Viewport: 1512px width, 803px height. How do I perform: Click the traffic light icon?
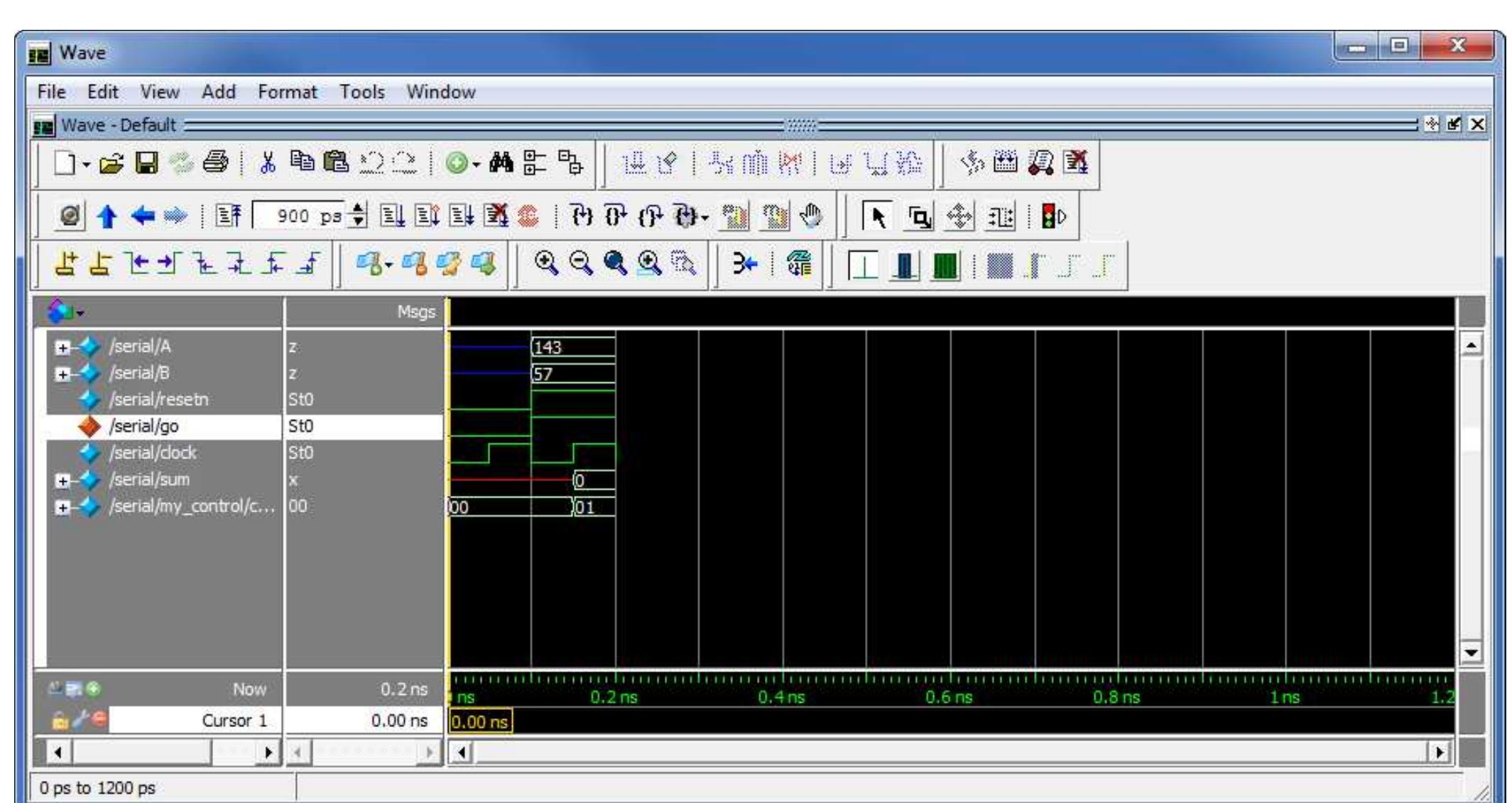click(x=1053, y=217)
